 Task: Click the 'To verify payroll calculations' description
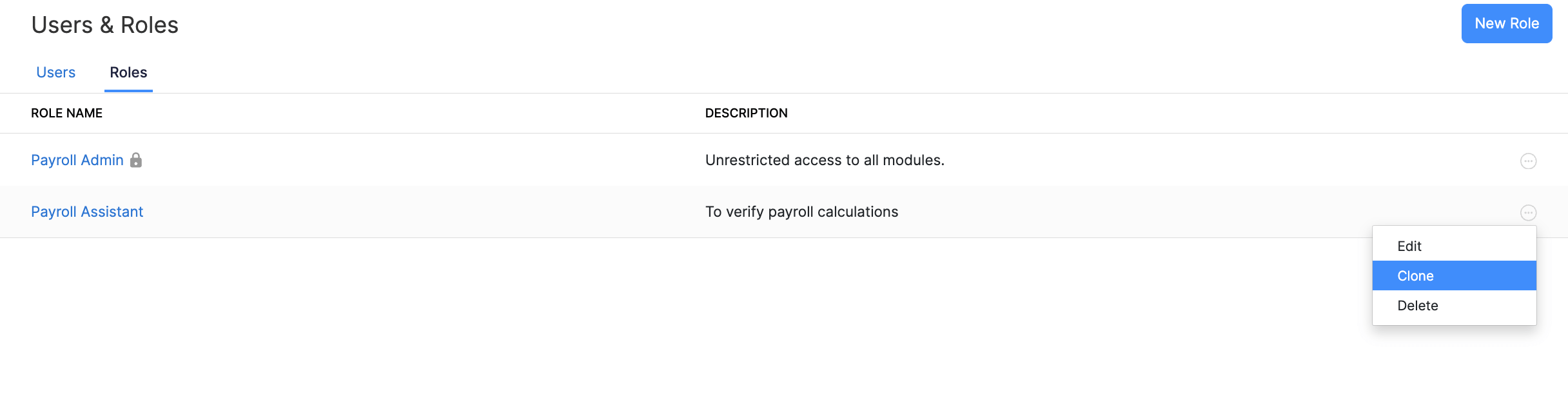801,212
